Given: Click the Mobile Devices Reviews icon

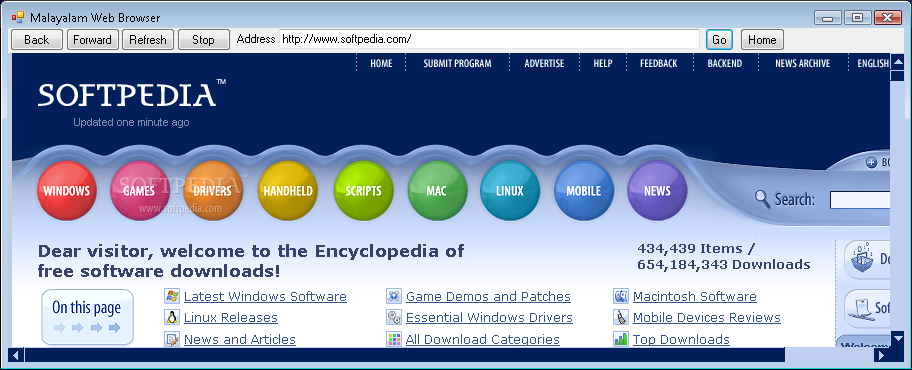Looking at the screenshot, I should (621, 318).
